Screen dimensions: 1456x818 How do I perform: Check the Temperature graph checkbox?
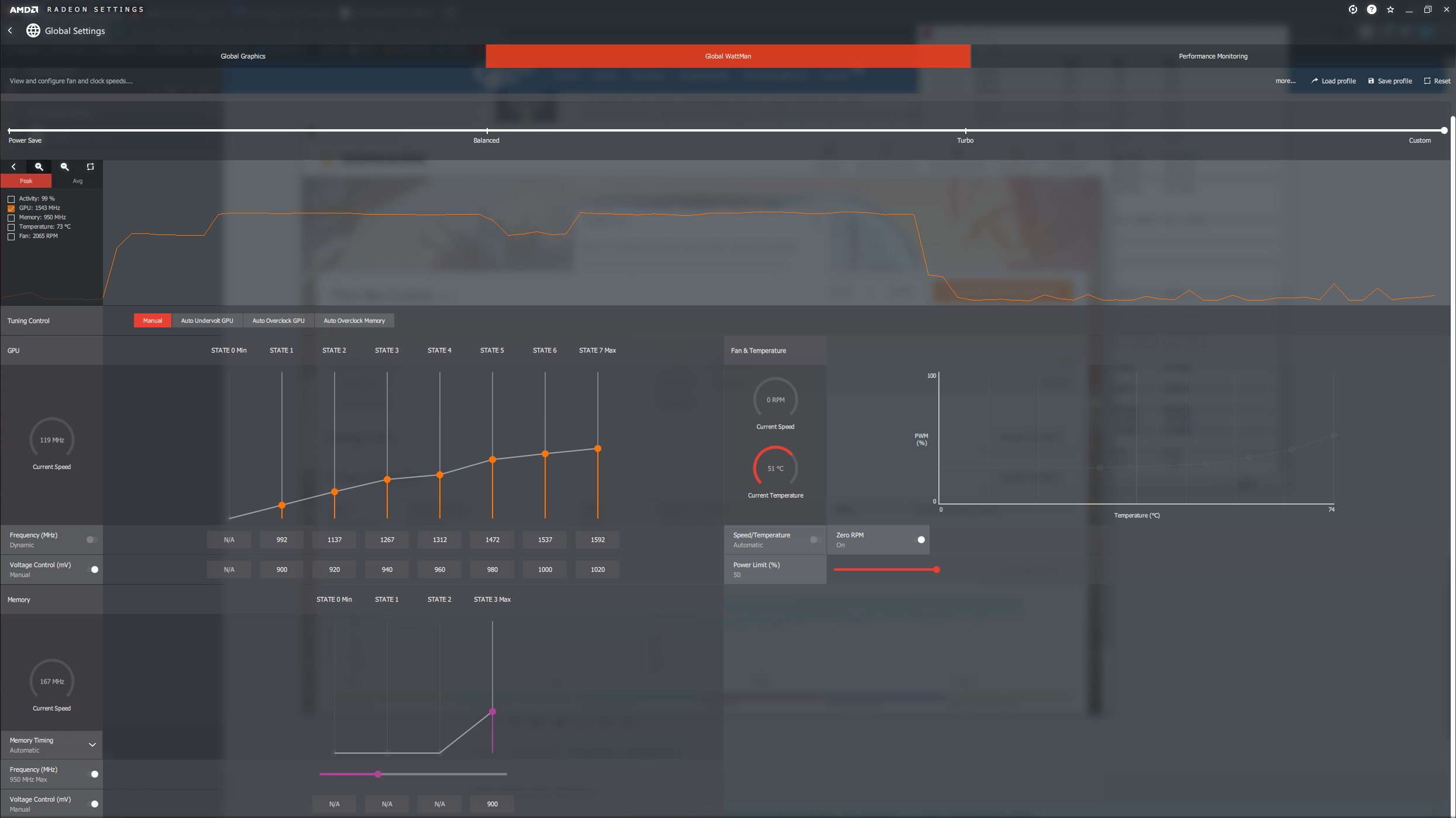point(11,227)
